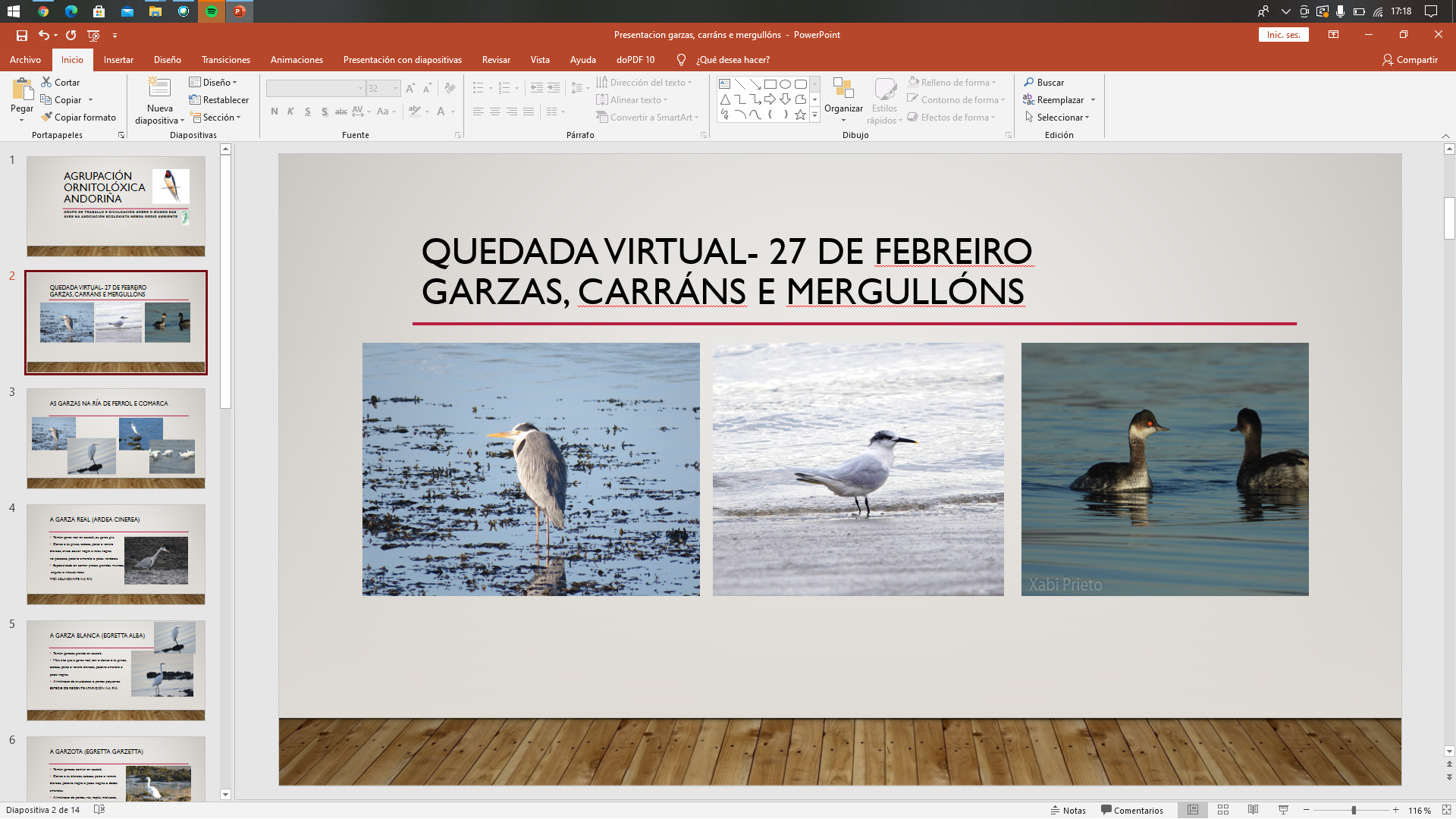Start slideshow from status bar icon
The height and width of the screenshot is (819, 1456).
[1283, 810]
